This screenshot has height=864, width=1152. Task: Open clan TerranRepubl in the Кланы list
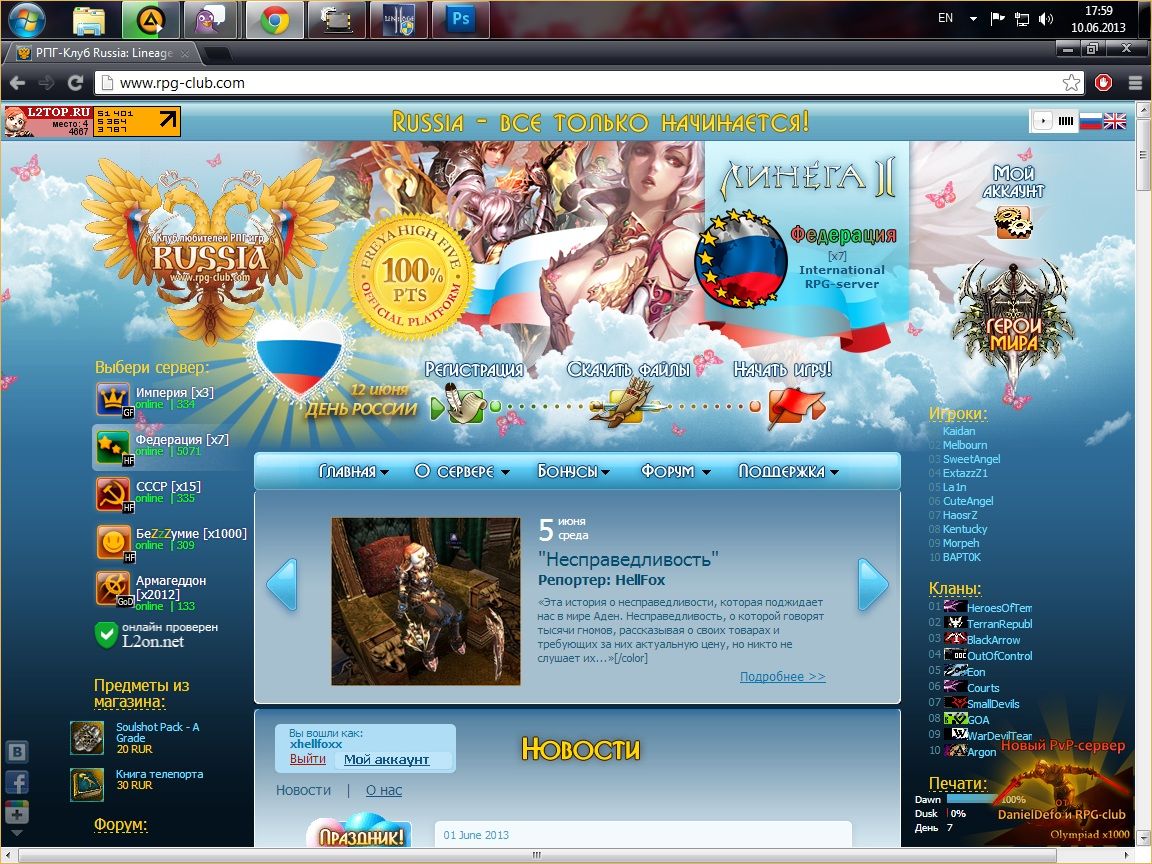coord(999,624)
